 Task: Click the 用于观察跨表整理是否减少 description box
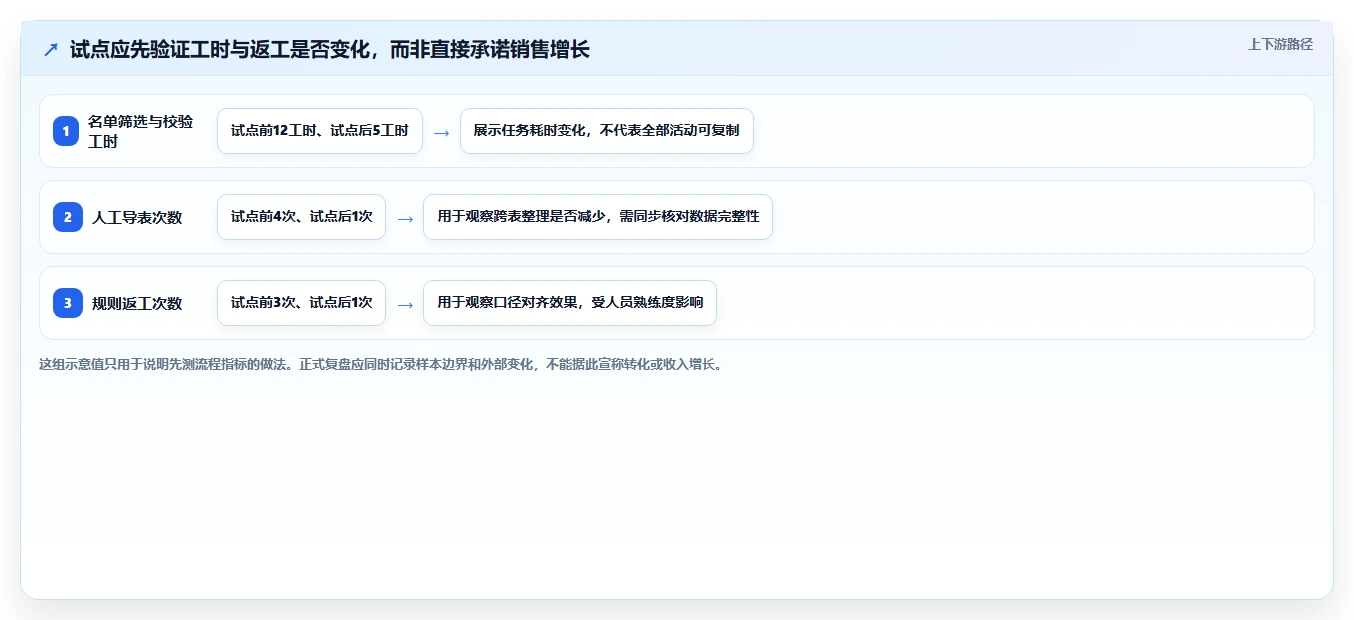pos(598,217)
